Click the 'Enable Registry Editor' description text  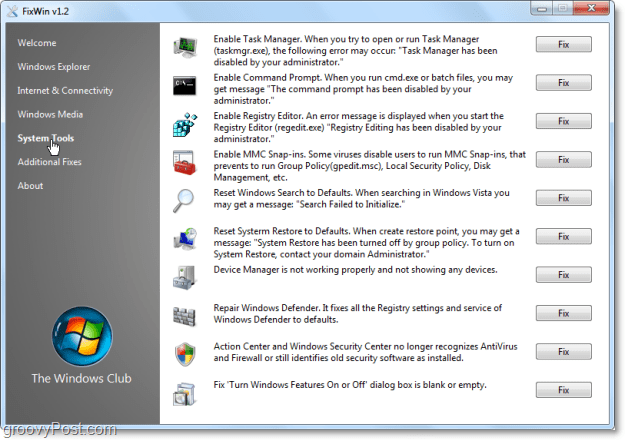click(x=359, y=128)
